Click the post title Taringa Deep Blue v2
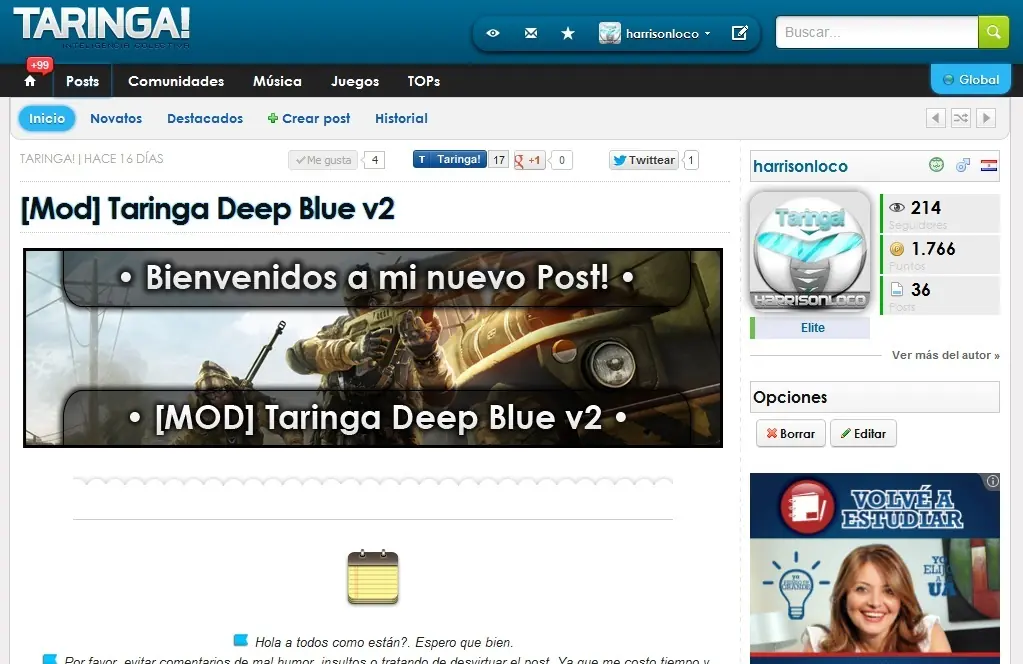 207,209
